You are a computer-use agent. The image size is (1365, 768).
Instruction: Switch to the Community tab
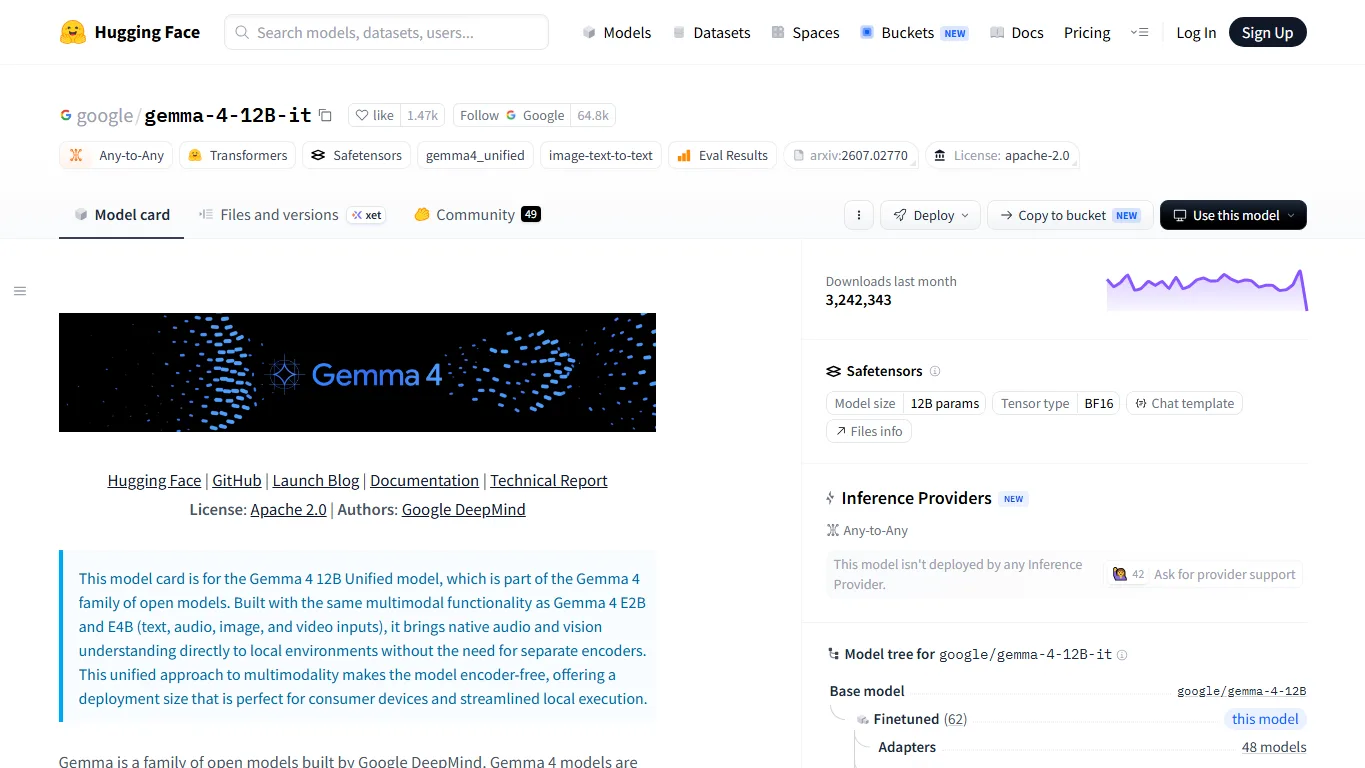pyautogui.click(x=477, y=215)
